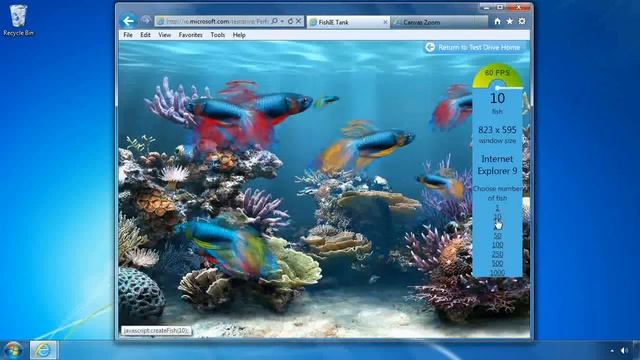The height and width of the screenshot is (360, 640).
Task: Select 1000 fish link
Action: click(x=497, y=272)
